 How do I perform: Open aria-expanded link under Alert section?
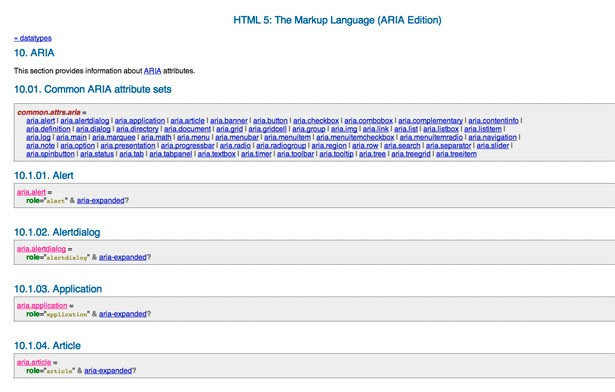click(x=100, y=201)
